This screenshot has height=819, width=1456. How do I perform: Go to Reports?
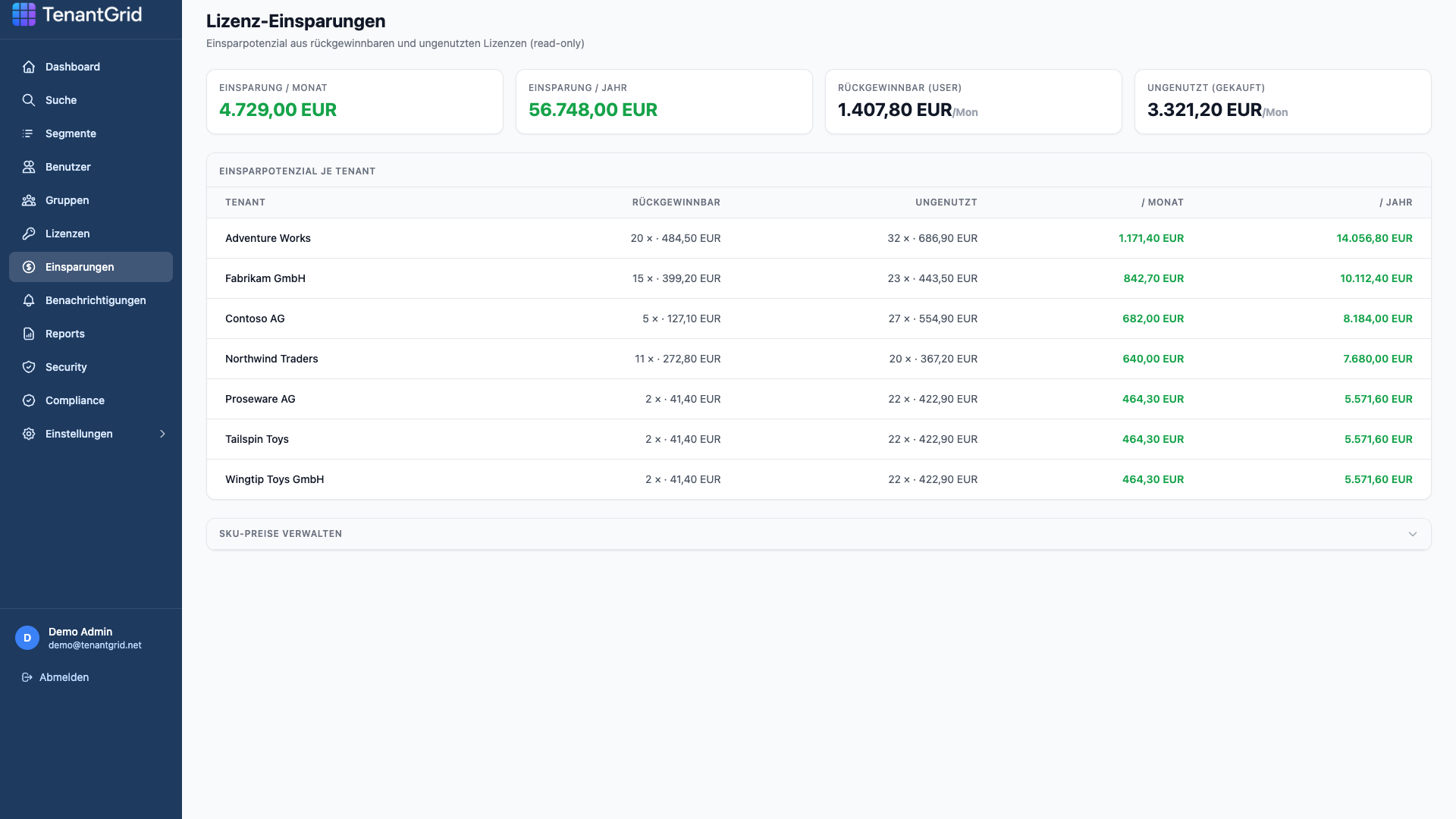(x=91, y=334)
